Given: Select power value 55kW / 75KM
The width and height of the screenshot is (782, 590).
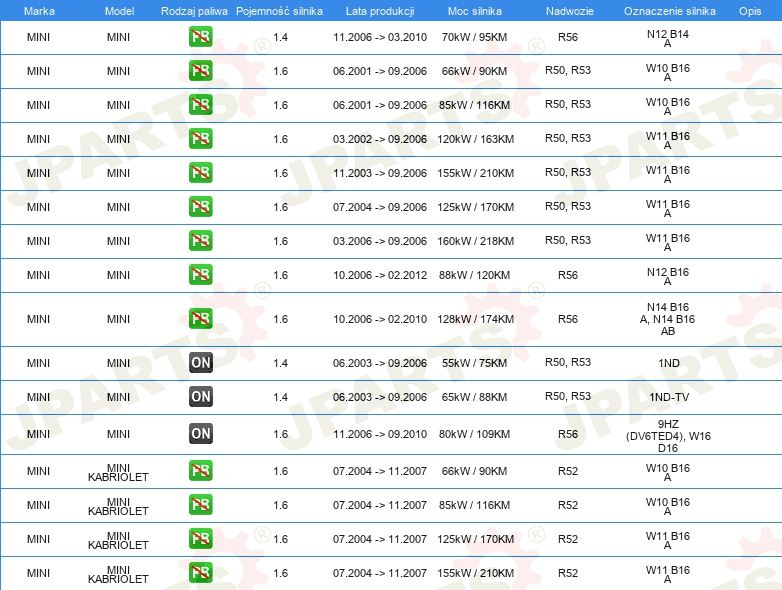Looking at the screenshot, I should [x=474, y=363].
